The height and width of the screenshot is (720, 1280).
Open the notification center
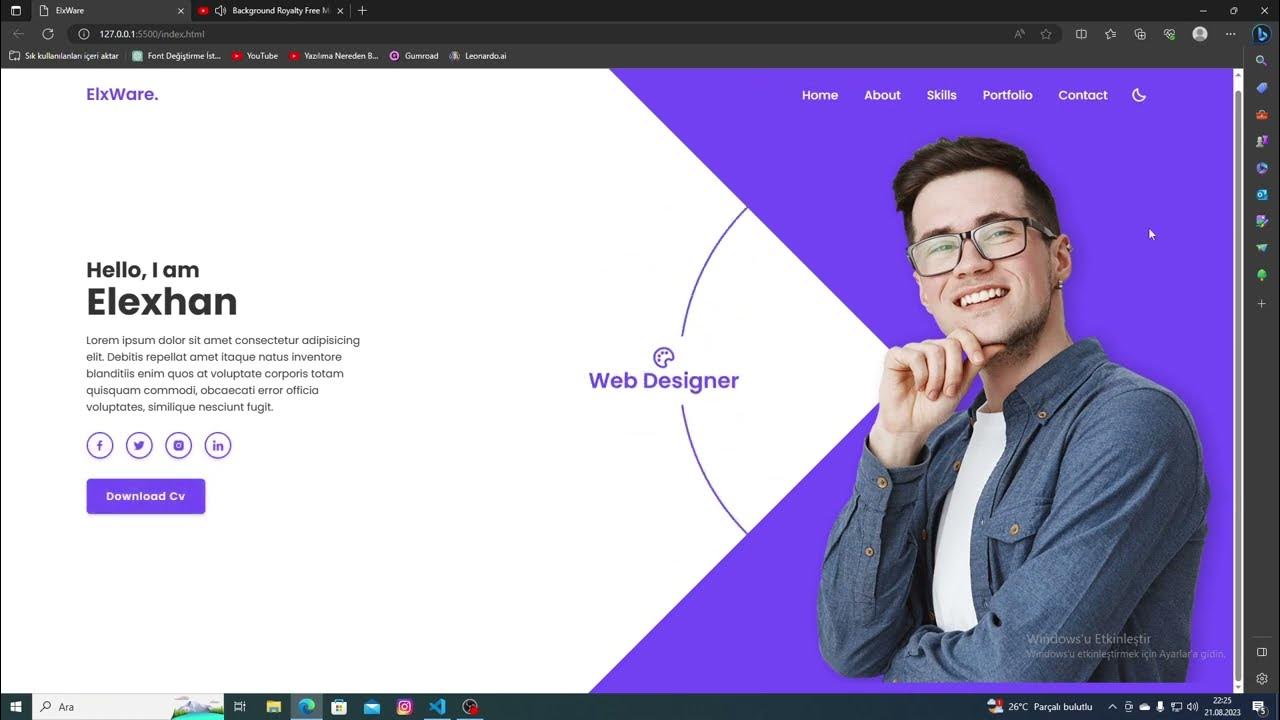(x=1259, y=707)
